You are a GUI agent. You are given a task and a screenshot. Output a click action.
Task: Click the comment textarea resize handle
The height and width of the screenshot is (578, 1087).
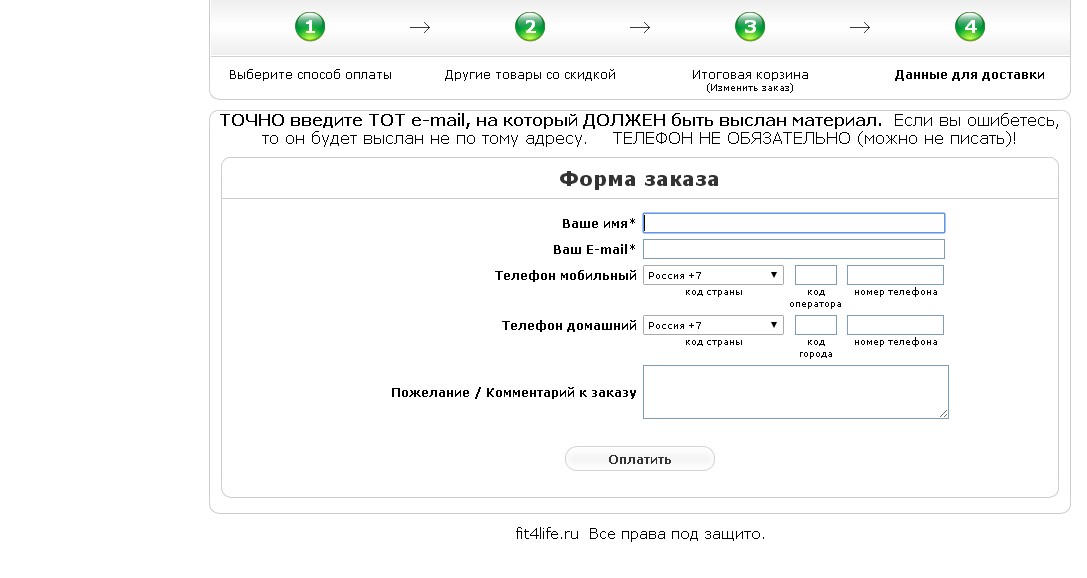[x=943, y=414]
